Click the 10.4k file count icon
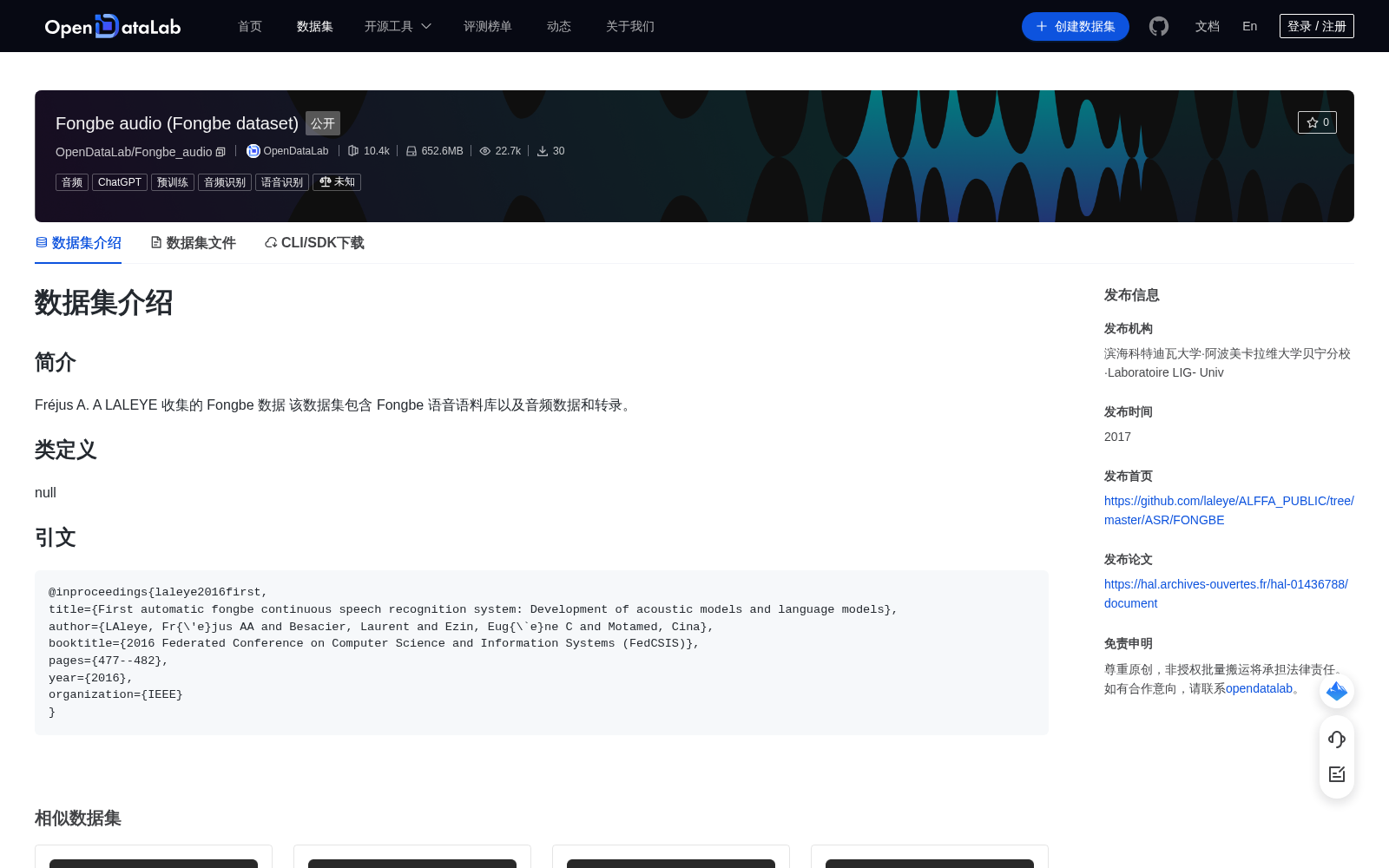The image size is (1389, 868). pos(353,151)
